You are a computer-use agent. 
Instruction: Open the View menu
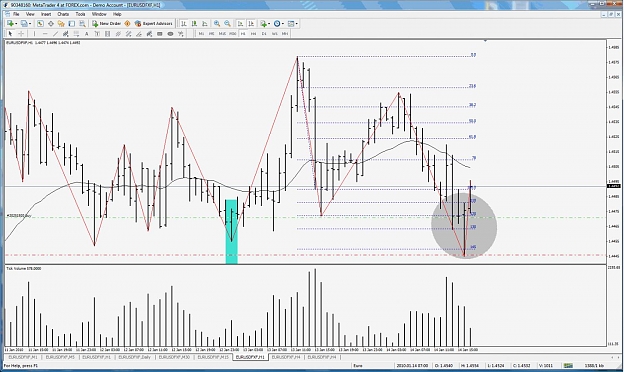click(30, 14)
